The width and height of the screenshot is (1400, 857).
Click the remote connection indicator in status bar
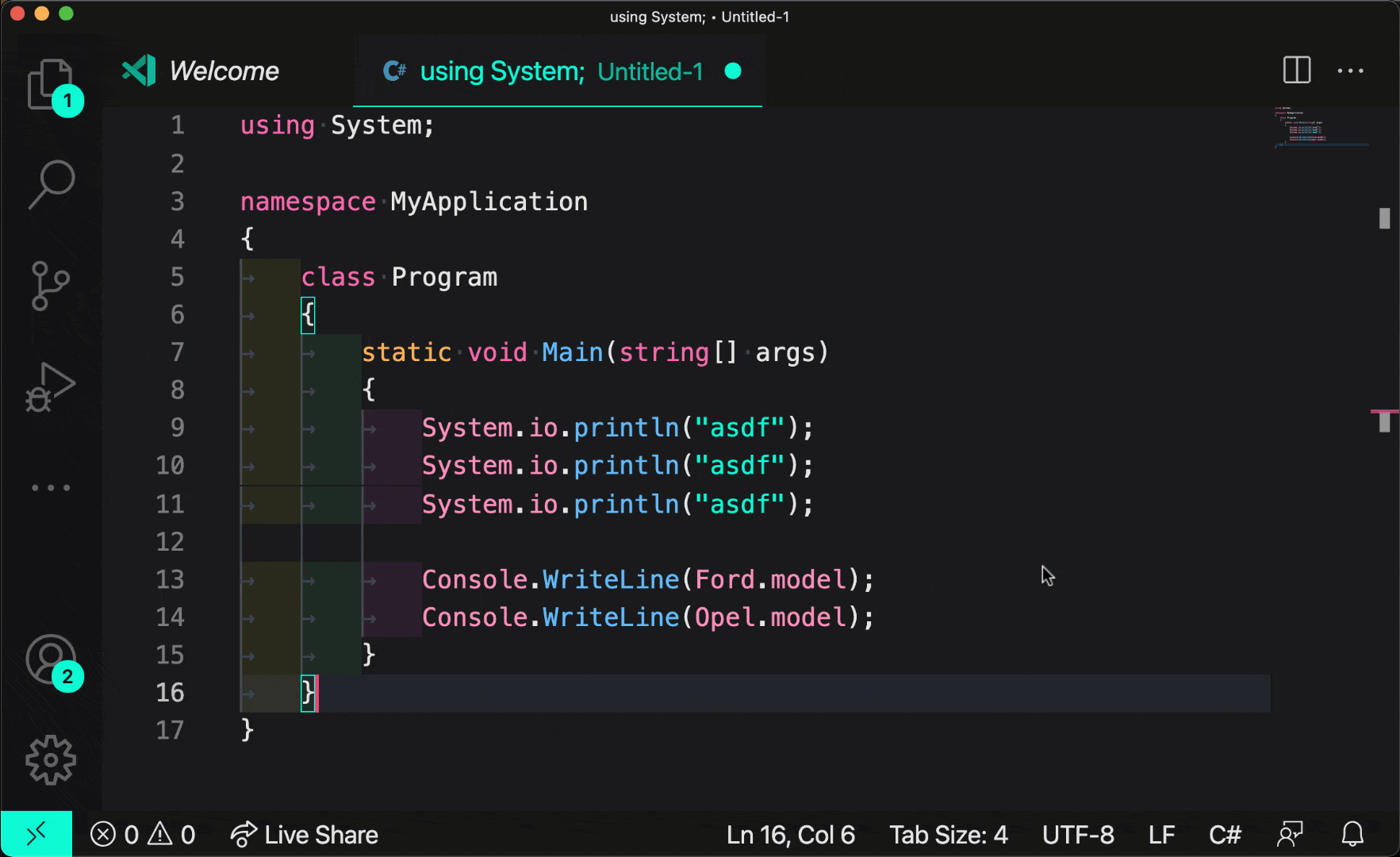tap(36, 834)
